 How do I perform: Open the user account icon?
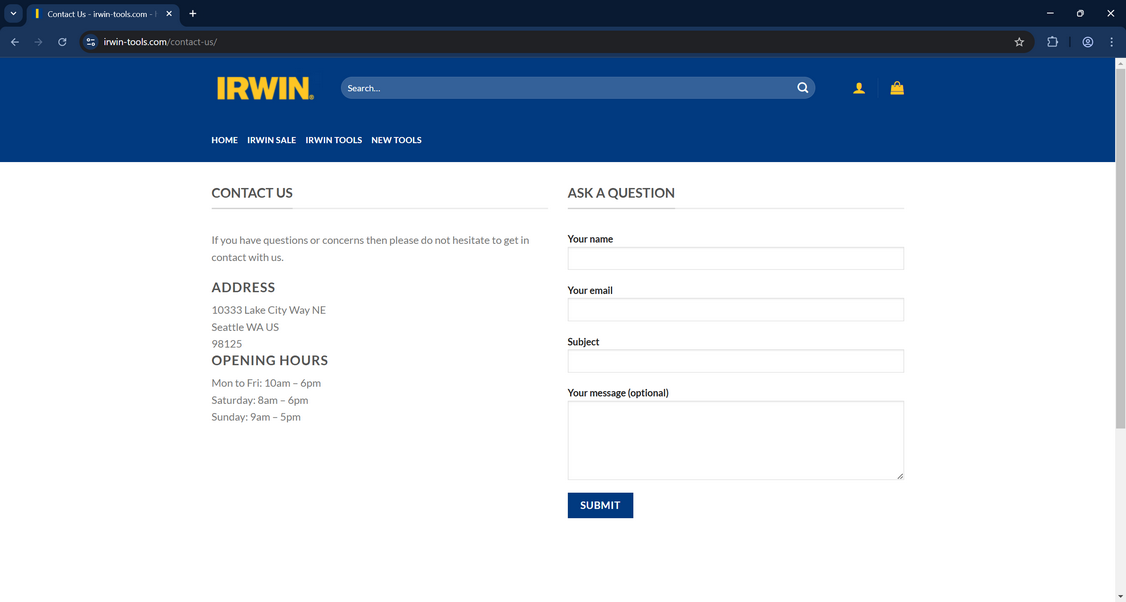click(859, 88)
